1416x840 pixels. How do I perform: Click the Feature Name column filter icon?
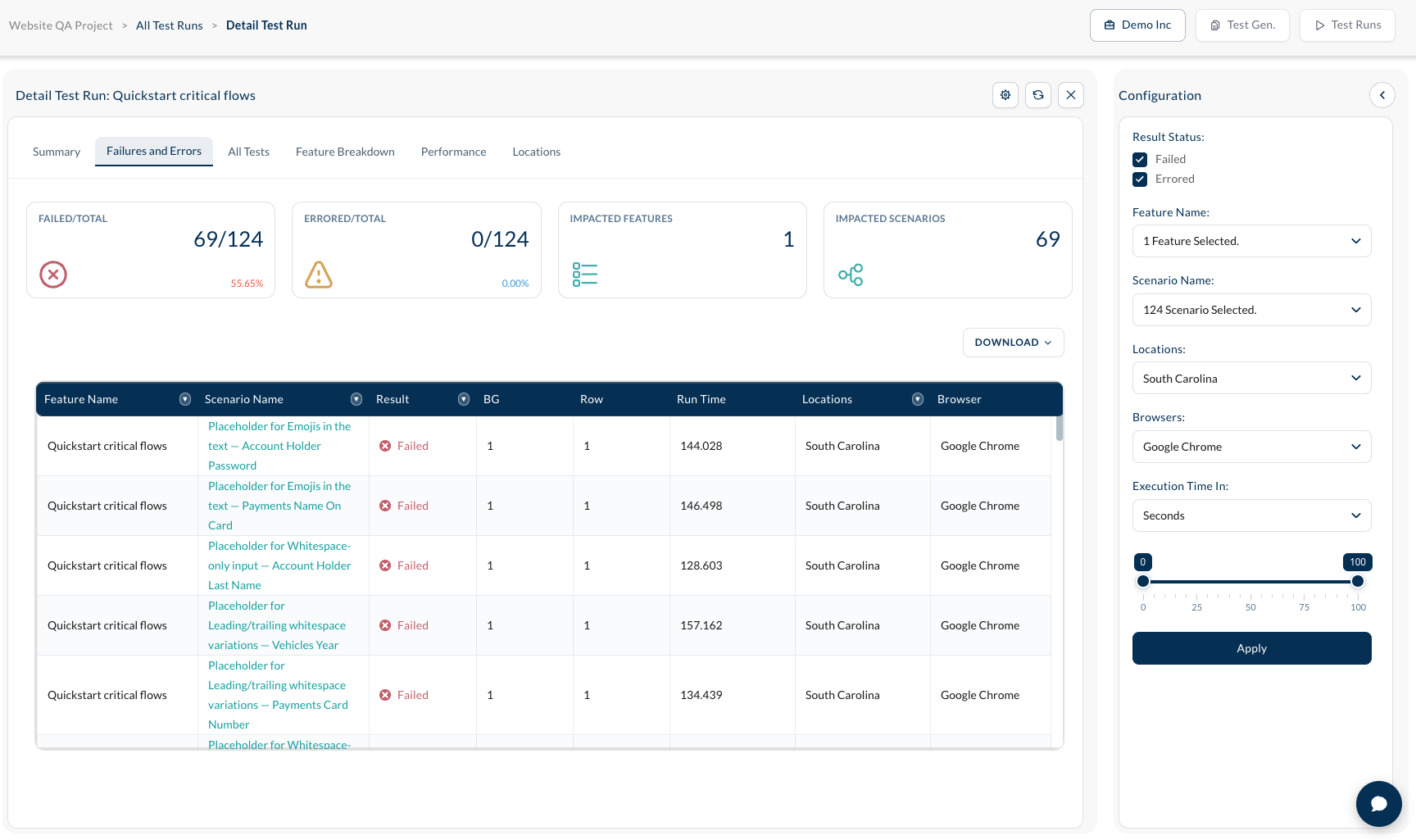185,399
